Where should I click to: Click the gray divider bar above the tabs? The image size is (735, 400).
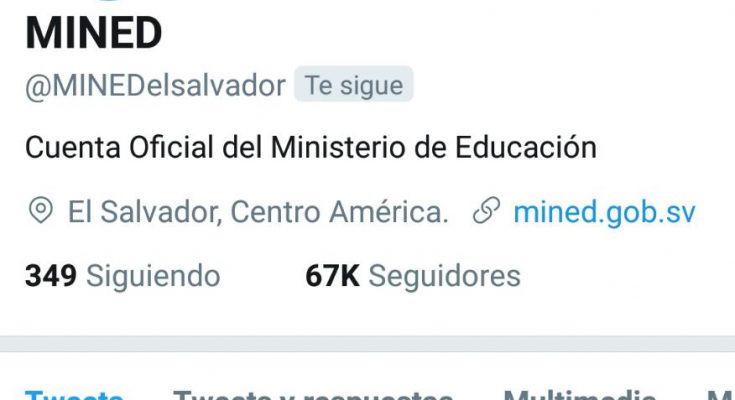pyautogui.click(x=368, y=343)
